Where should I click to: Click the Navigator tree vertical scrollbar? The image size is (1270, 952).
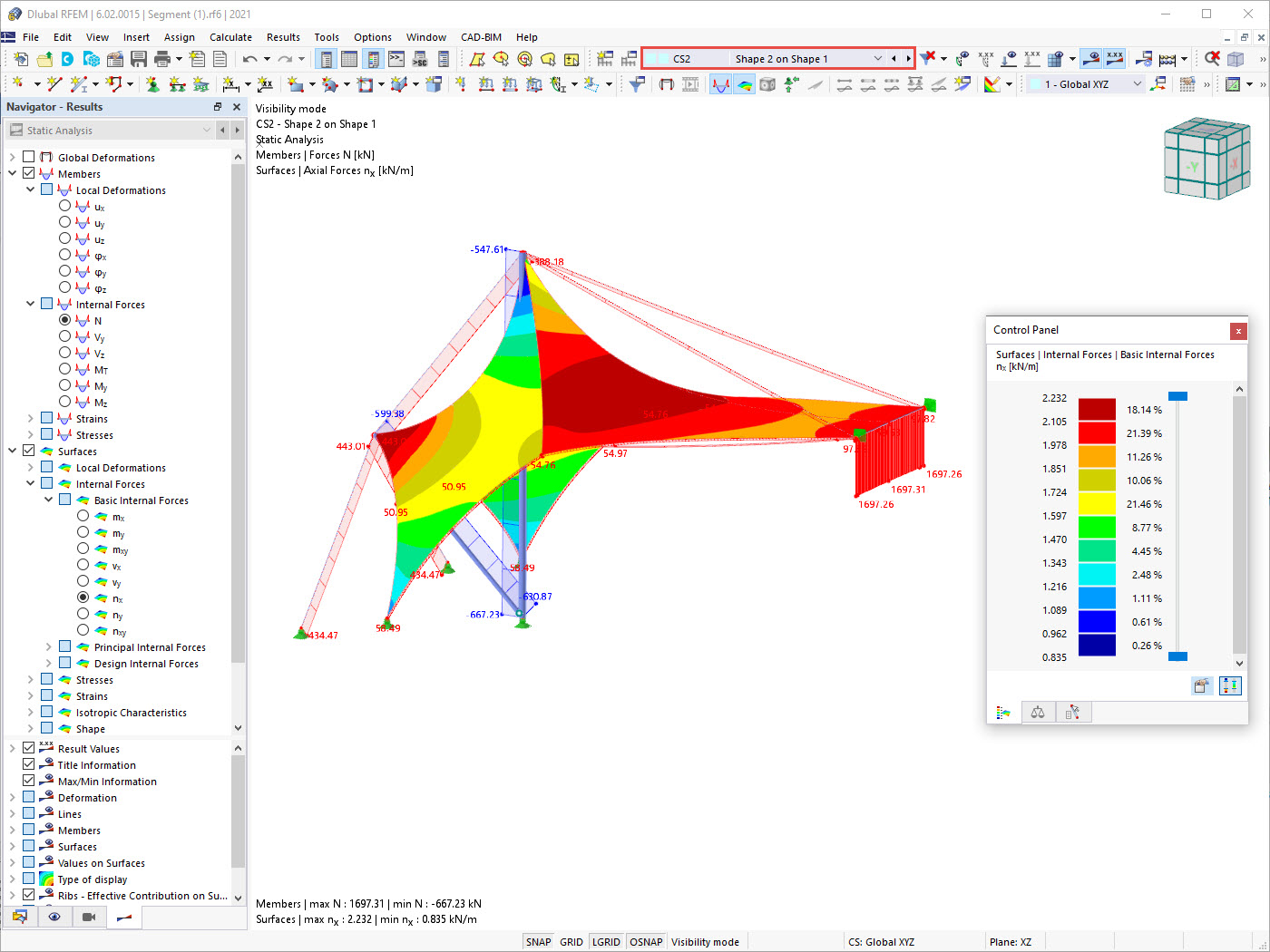239,413
